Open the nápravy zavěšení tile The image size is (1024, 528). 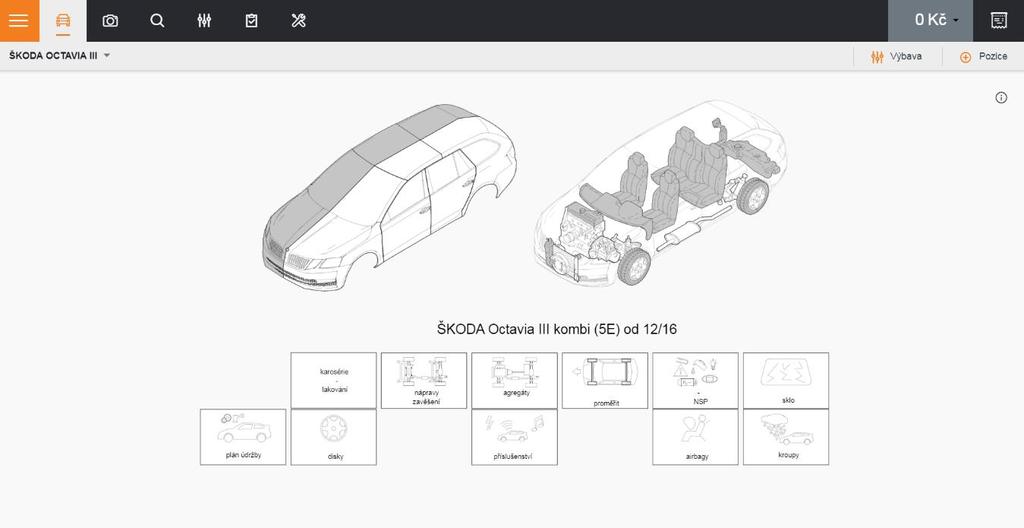pyautogui.click(x=424, y=380)
